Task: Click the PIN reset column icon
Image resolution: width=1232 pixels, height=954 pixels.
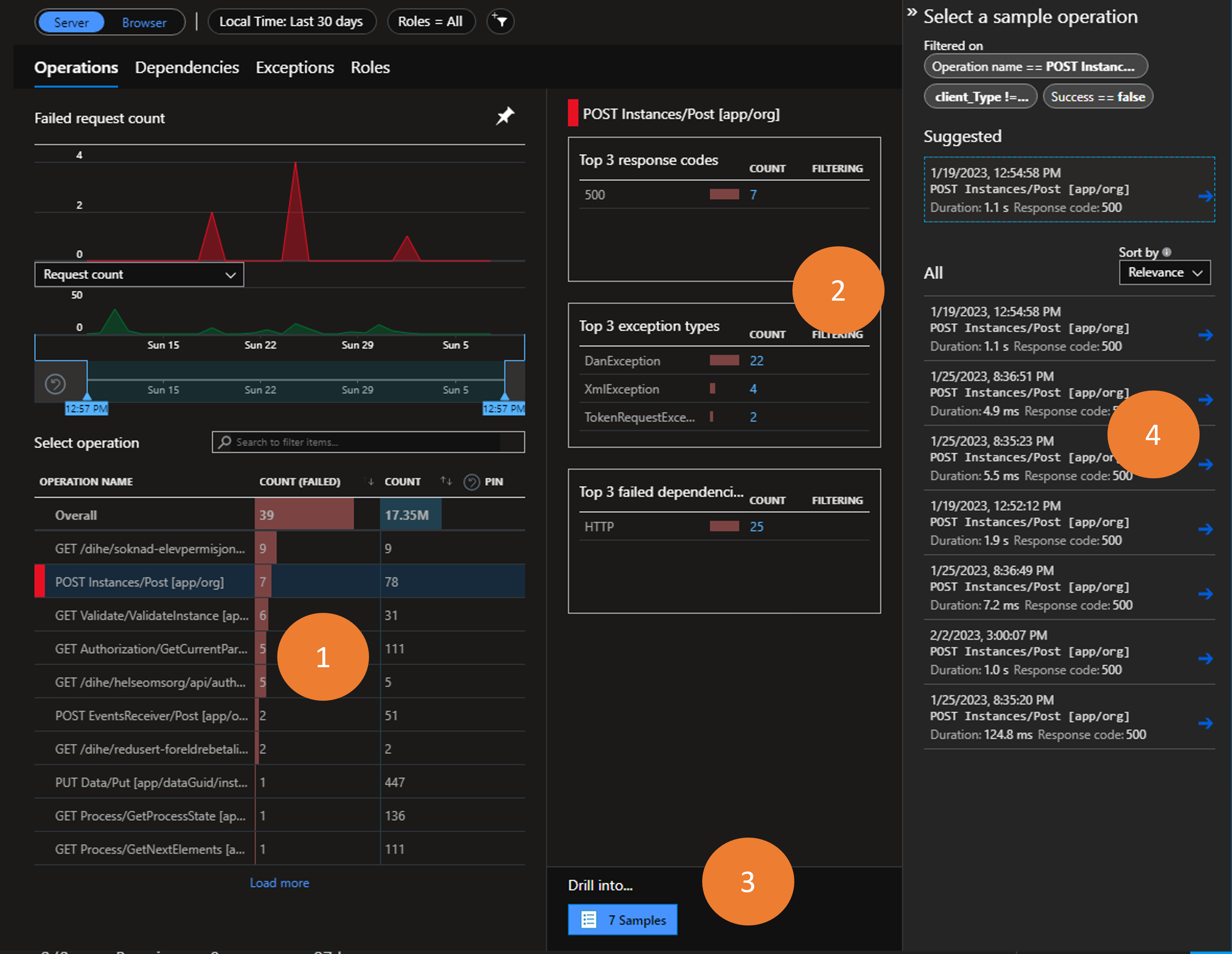Action: click(x=472, y=482)
